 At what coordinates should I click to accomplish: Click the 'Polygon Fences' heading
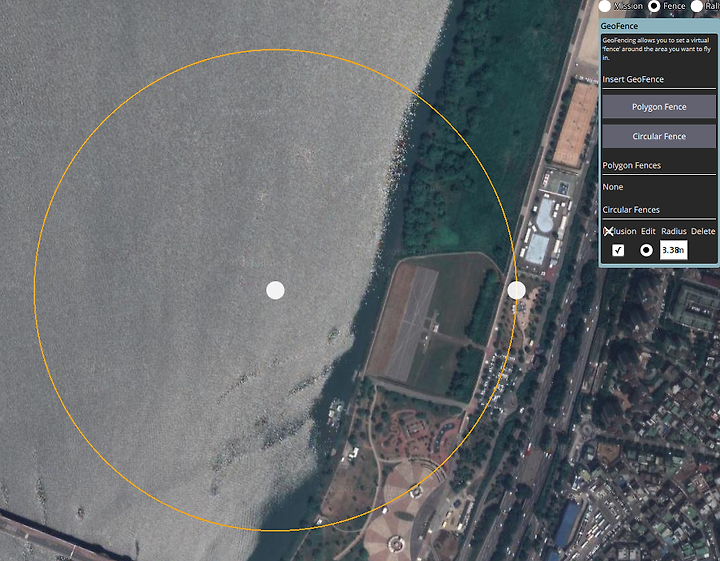click(x=631, y=166)
